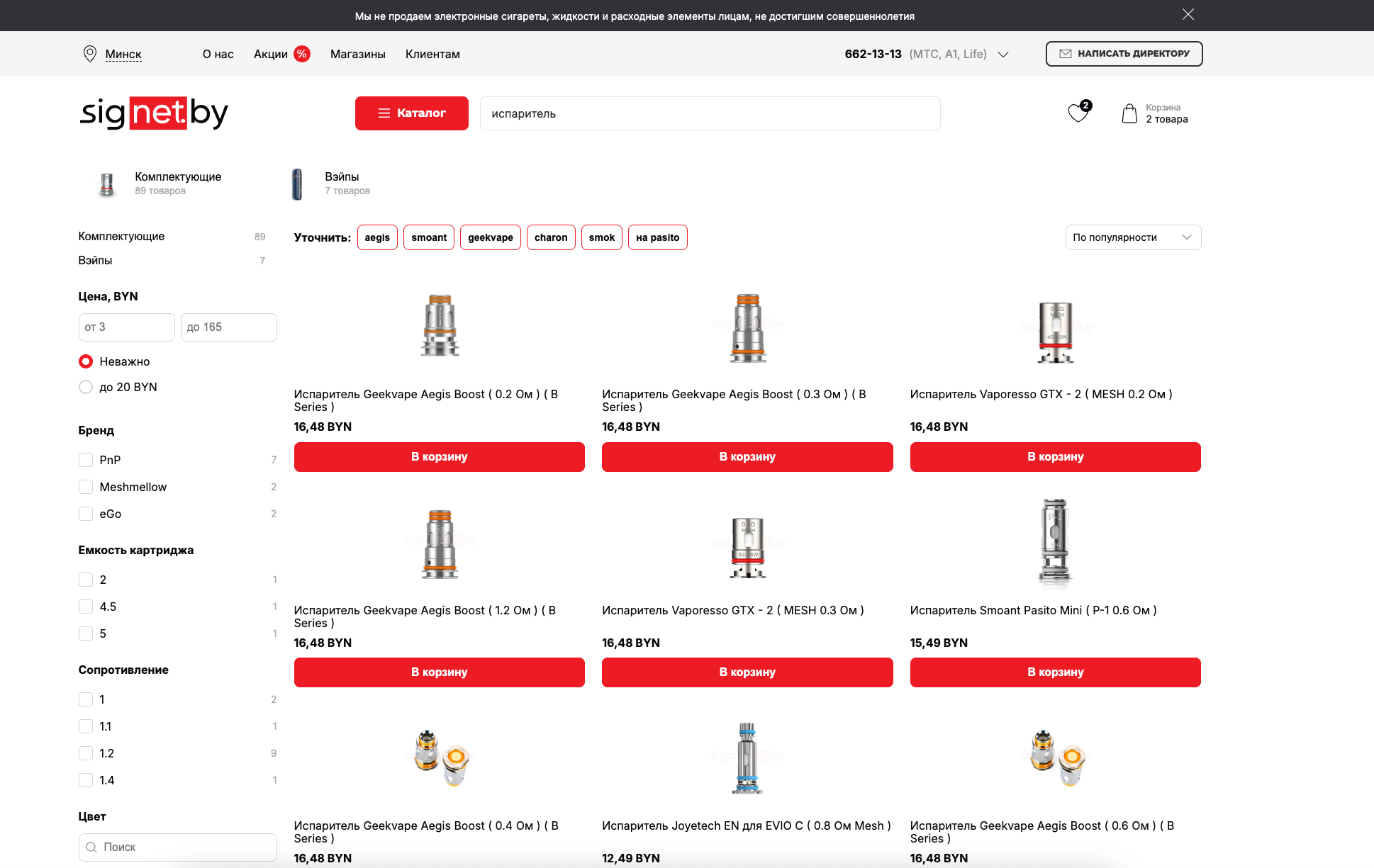Select the Неважно price radio button
This screenshot has height=868, width=1374.
(x=86, y=361)
